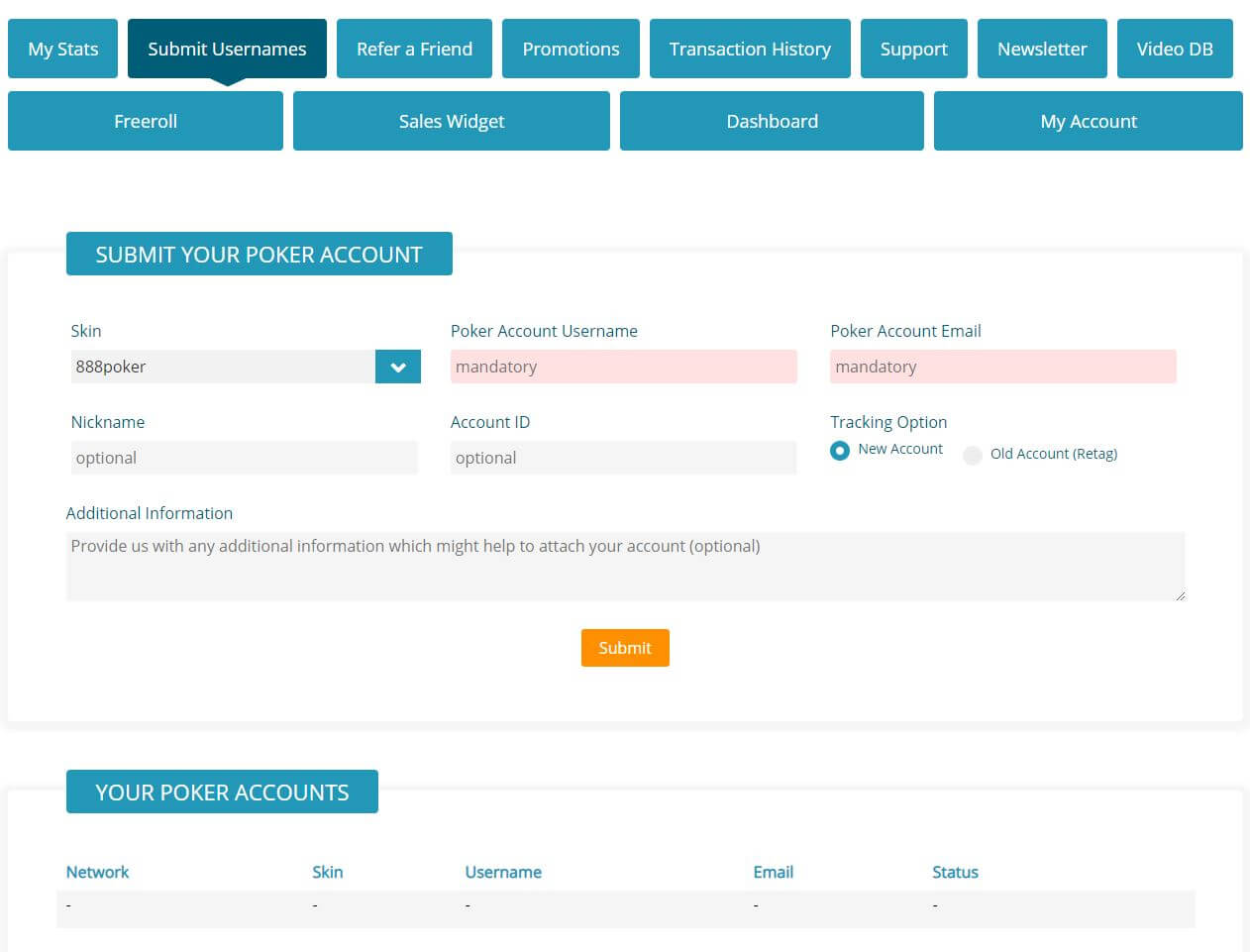
Task: Navigate to the Newsletter tab
Action: [x=1042, y=49]
